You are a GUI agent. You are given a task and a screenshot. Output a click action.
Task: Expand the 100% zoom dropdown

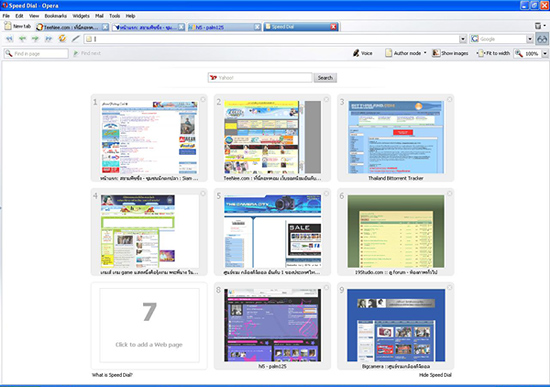[545, 53]
